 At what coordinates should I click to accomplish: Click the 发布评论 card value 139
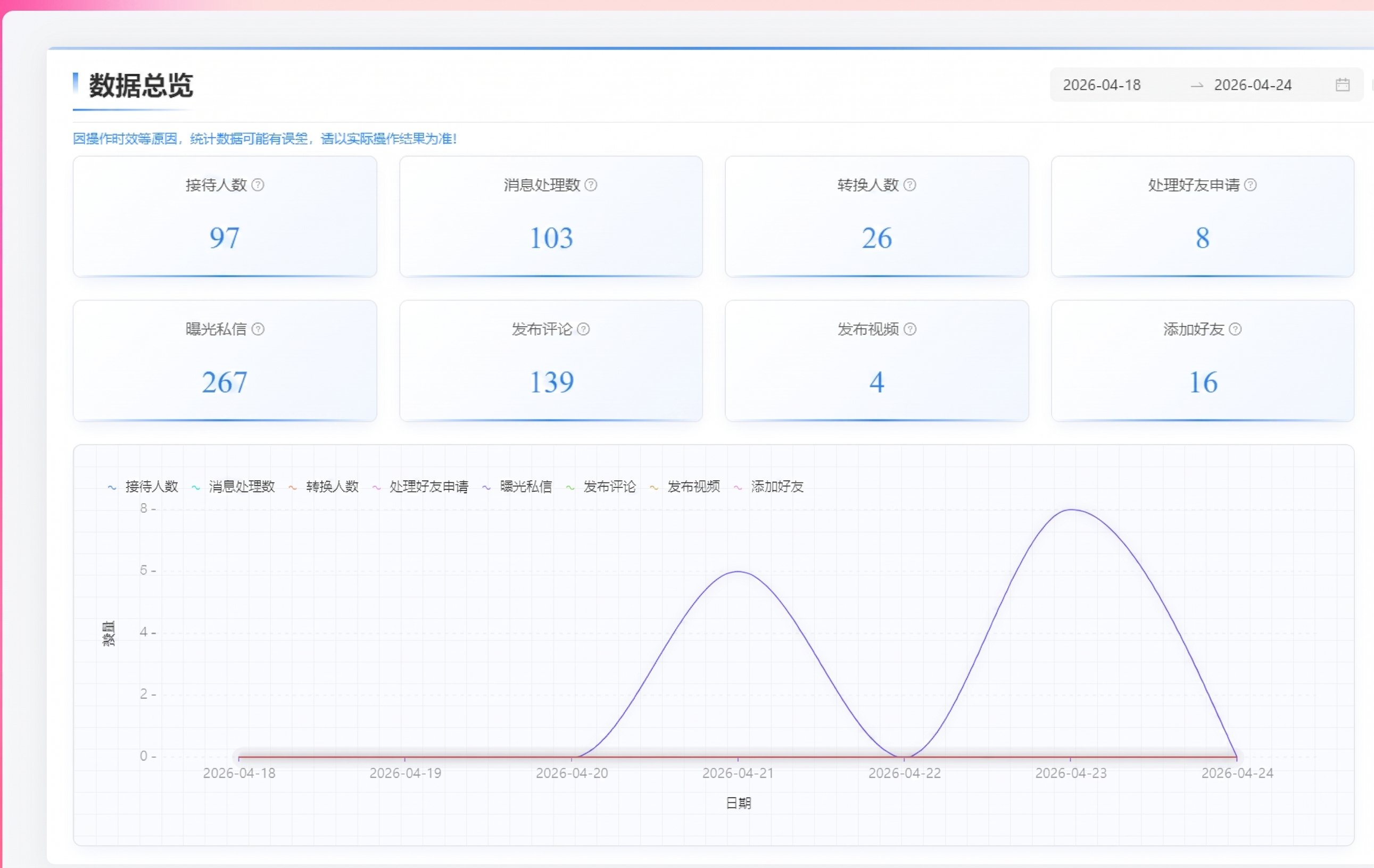tap(551, 382)
